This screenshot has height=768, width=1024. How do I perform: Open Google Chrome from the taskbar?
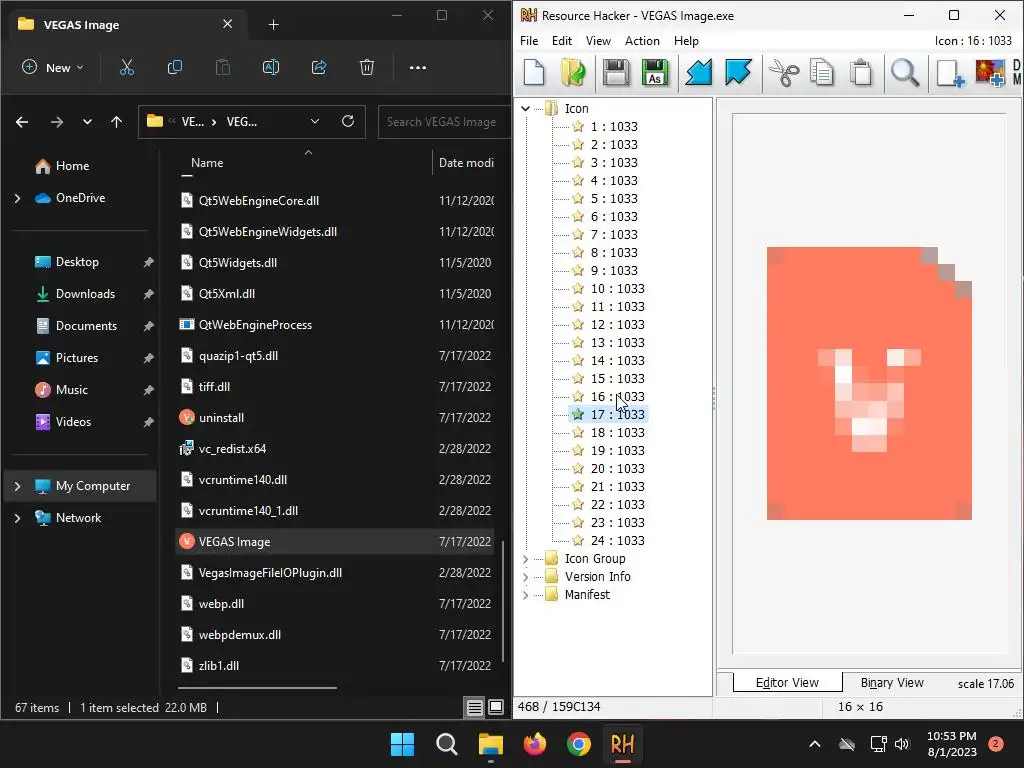(579, 744)
